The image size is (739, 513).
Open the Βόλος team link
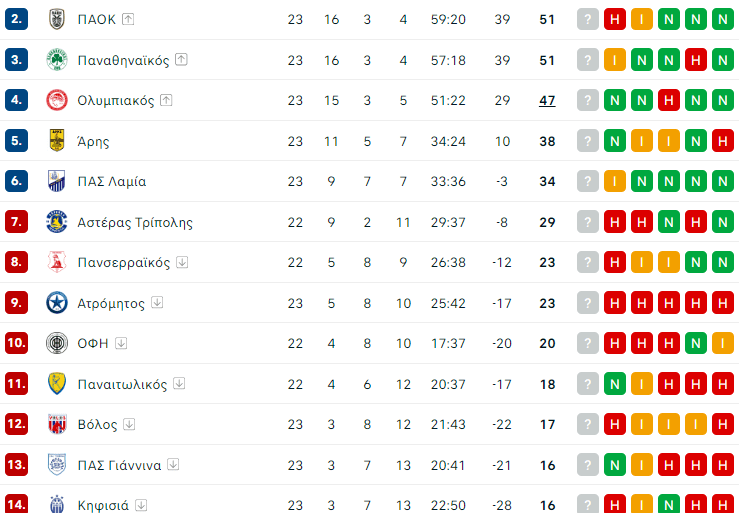point(97,424)
